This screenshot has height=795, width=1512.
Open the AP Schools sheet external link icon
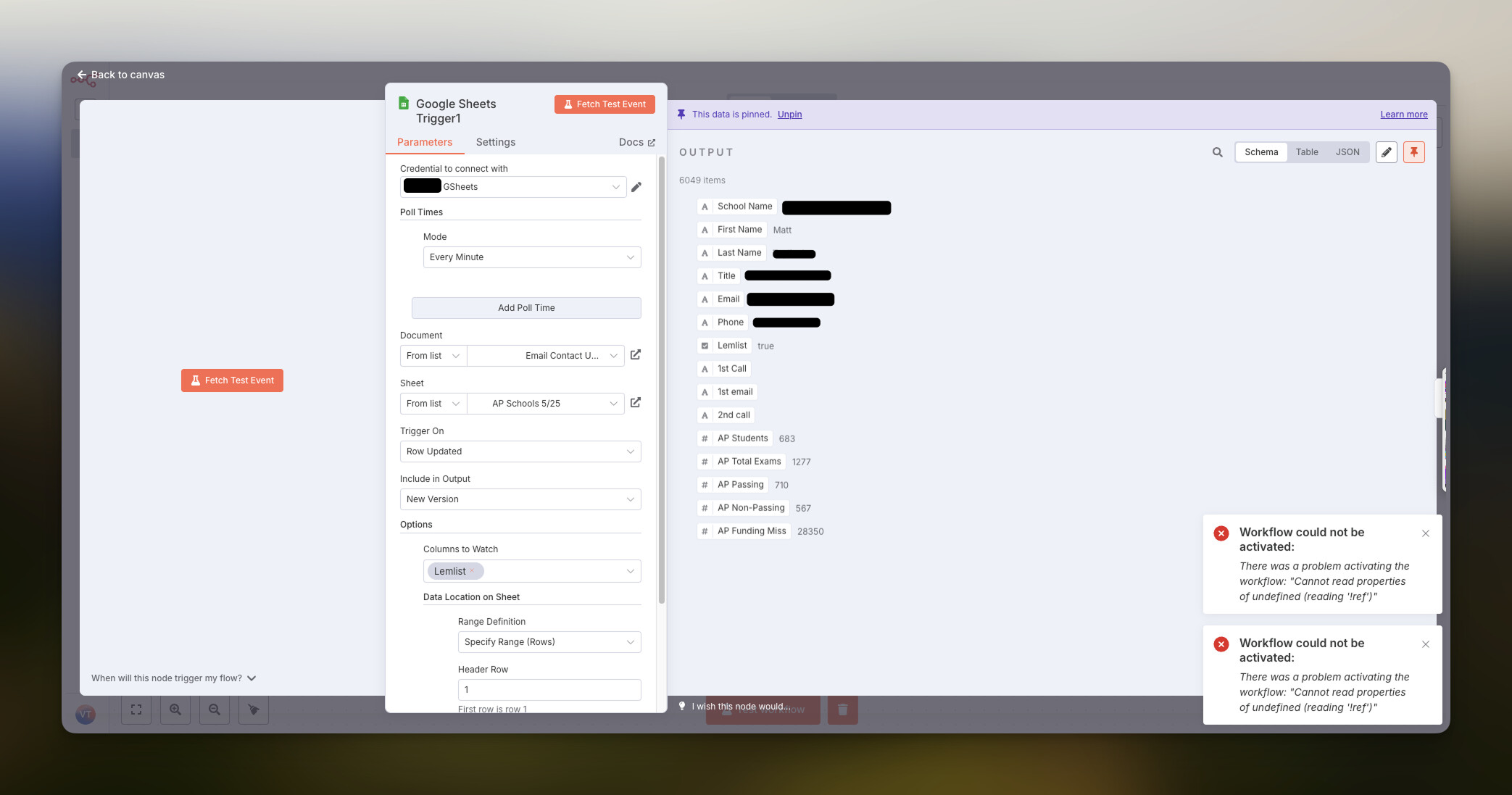point(636,403)
